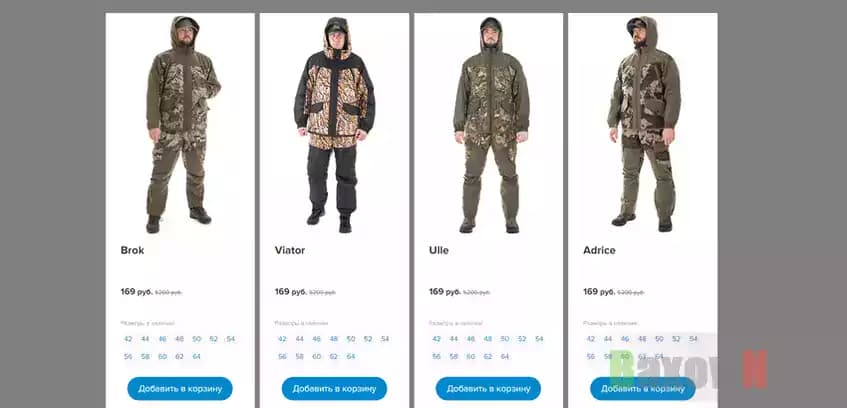Viewport: 847px width, 408px height.
Task: Pick size 62 for the Ulle suit
Action: tap(488, 357)
